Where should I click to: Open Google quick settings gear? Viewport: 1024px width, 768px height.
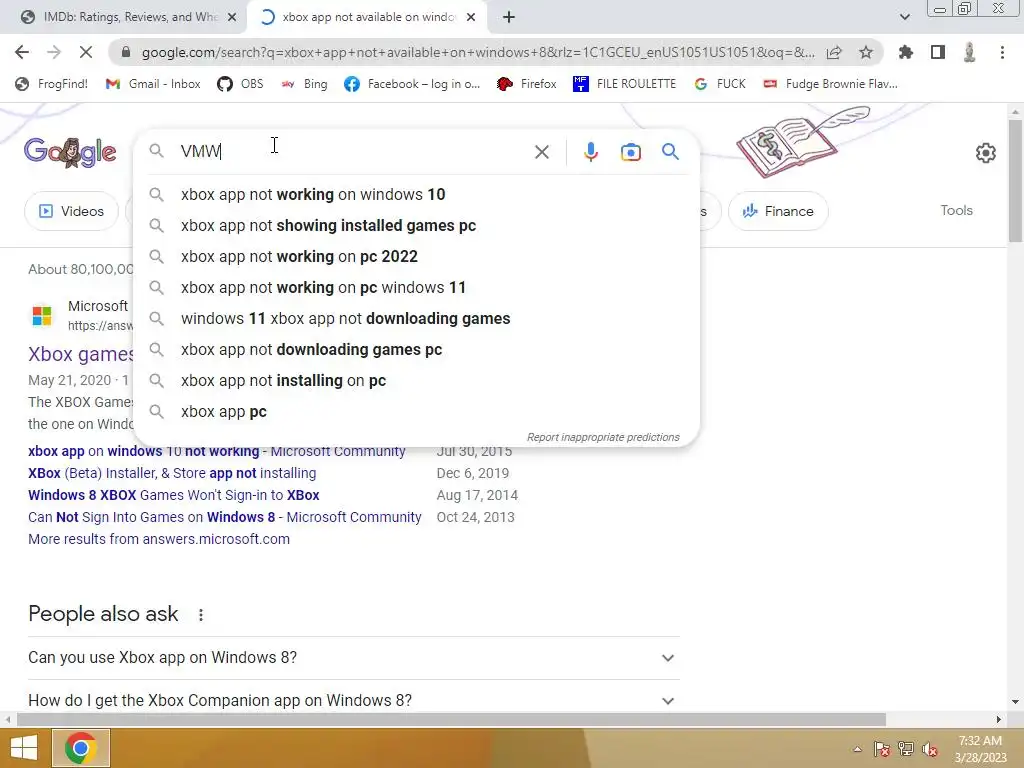point(985,153)
